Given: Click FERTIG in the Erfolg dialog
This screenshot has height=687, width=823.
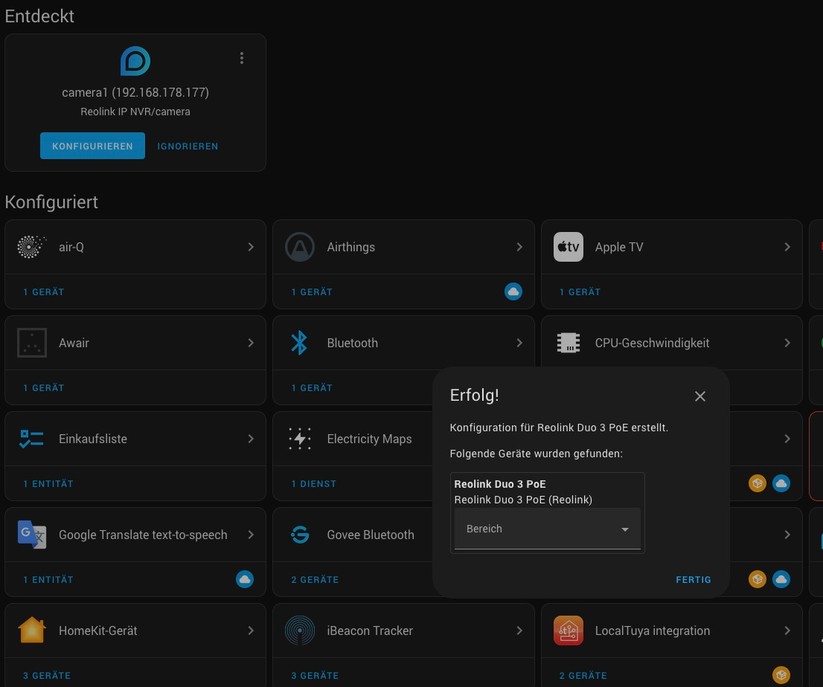Looking at the screenshot, I should [x=693, y=579].
